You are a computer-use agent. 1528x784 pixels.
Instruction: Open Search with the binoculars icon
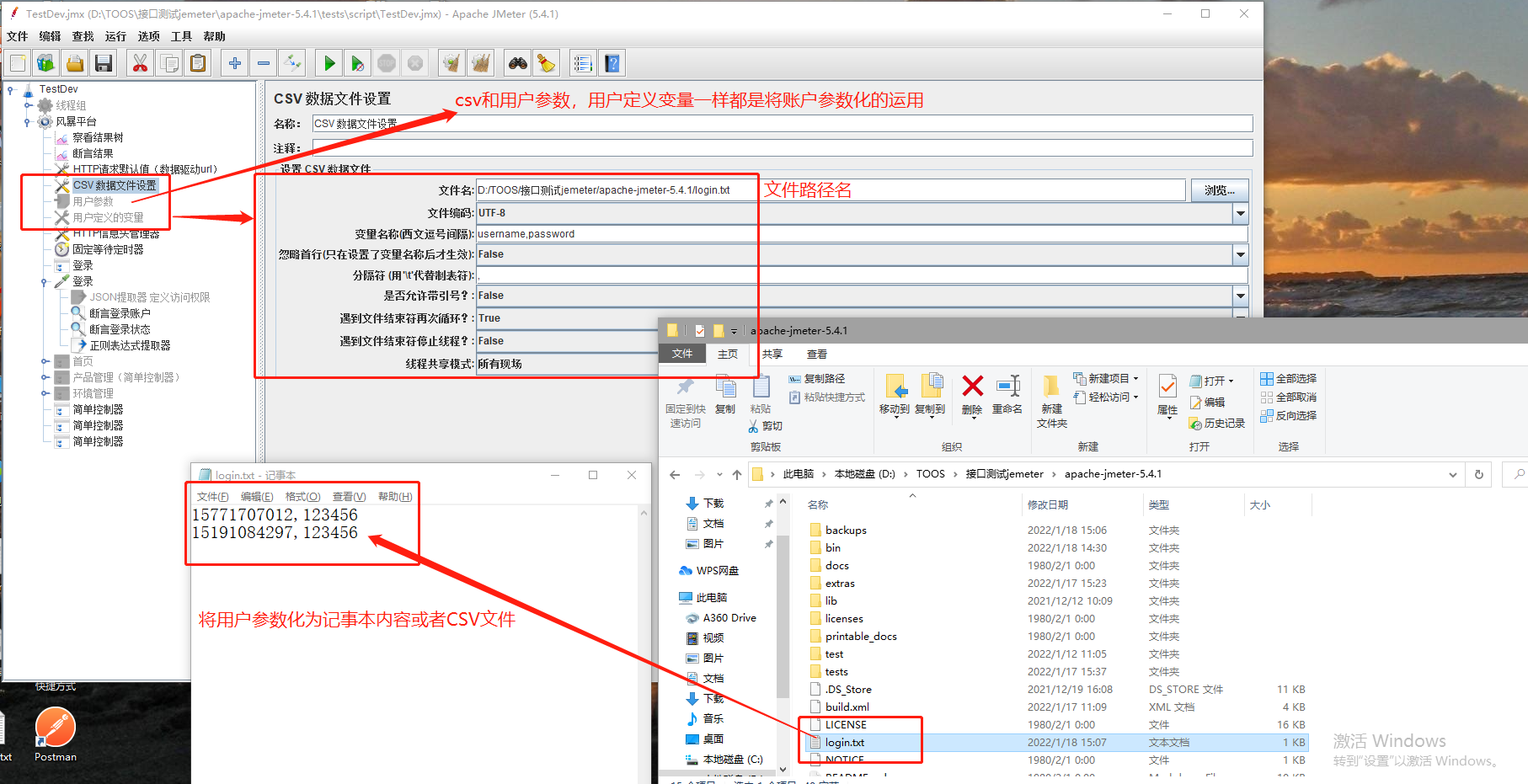(x=518, y=63)
